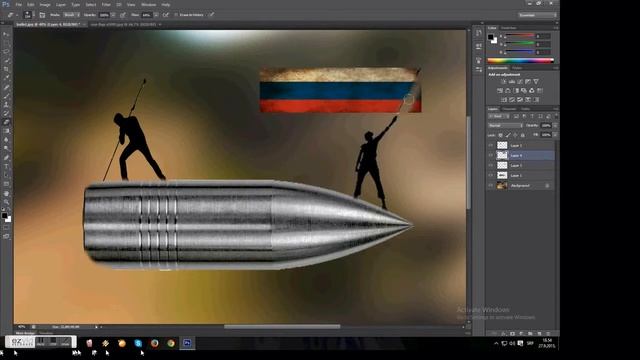Add a Hue/Saturation adjustment
Image resolution: width=640 pixels, height=360 pixels.
(x=500, y=91)
